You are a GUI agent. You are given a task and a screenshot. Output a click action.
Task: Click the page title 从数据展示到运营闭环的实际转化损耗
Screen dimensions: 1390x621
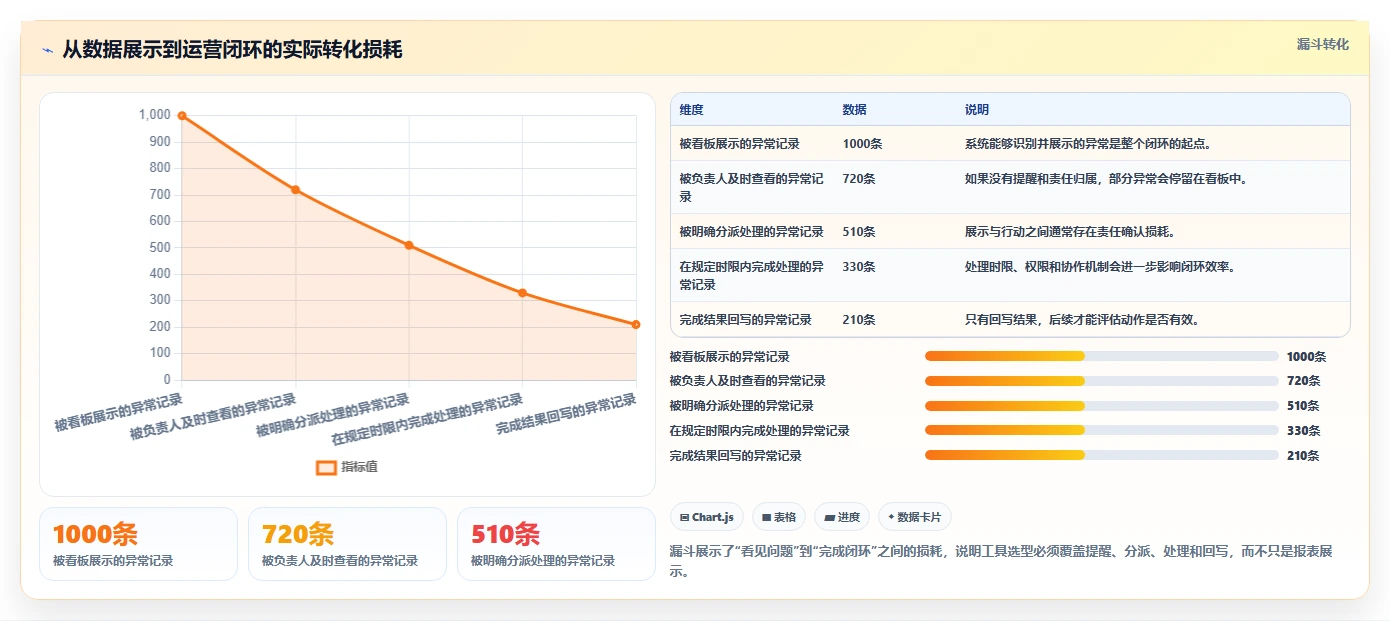point(232,50)
